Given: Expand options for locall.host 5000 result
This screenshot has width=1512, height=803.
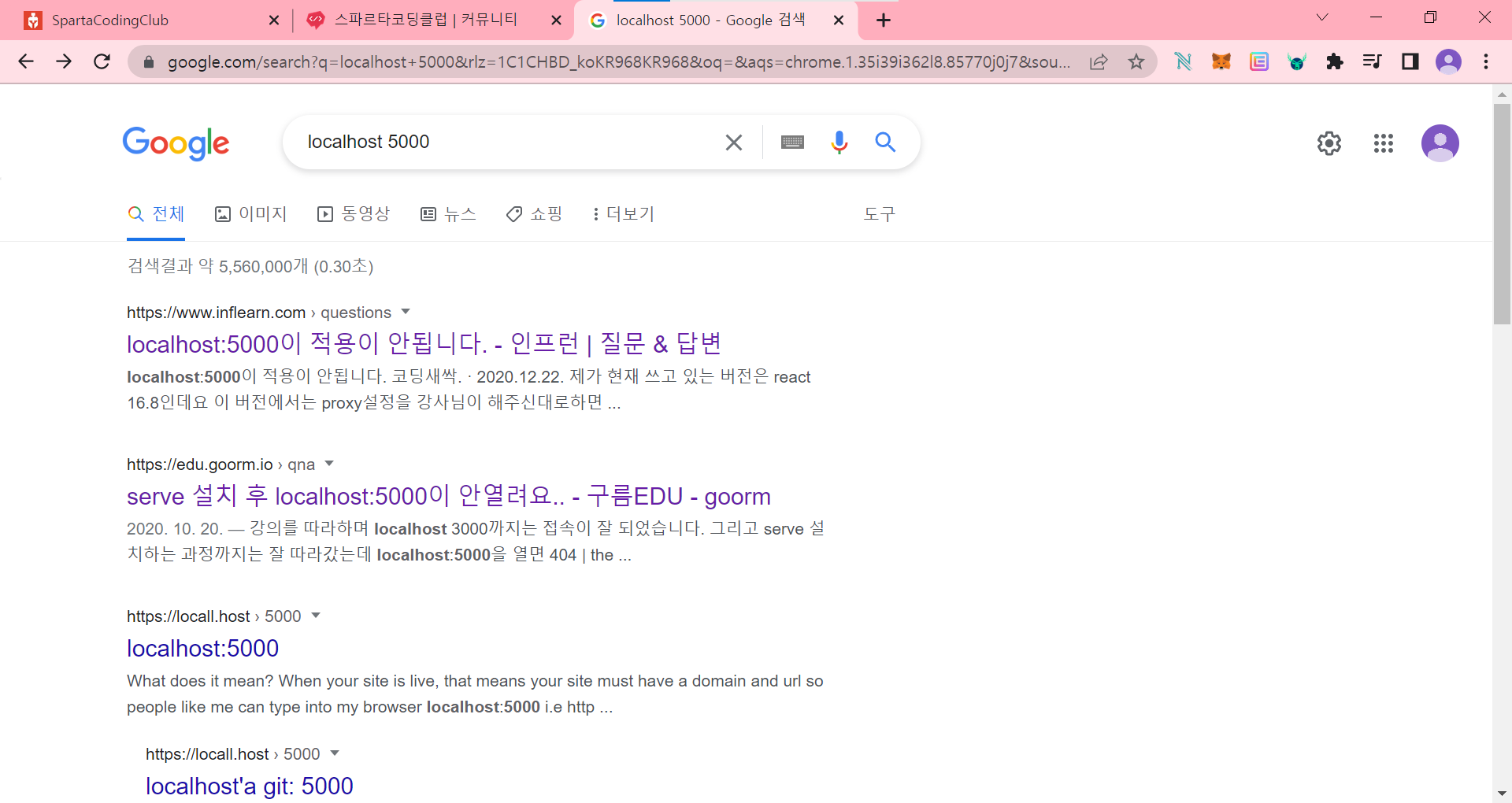Looking at the screenshot, I should pos(316,616).
